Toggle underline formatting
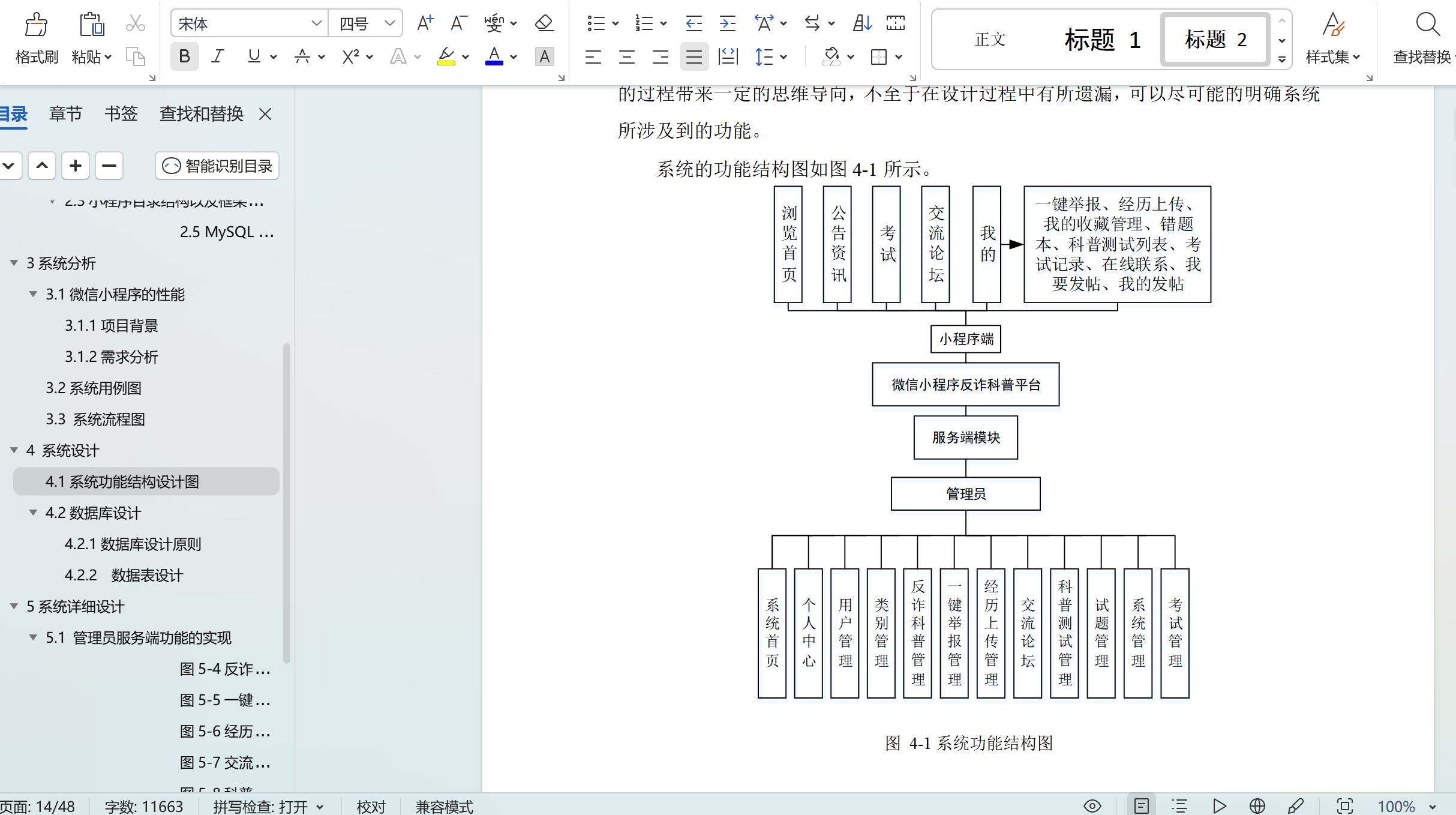 pyautogui.click(x=253, y=56)
